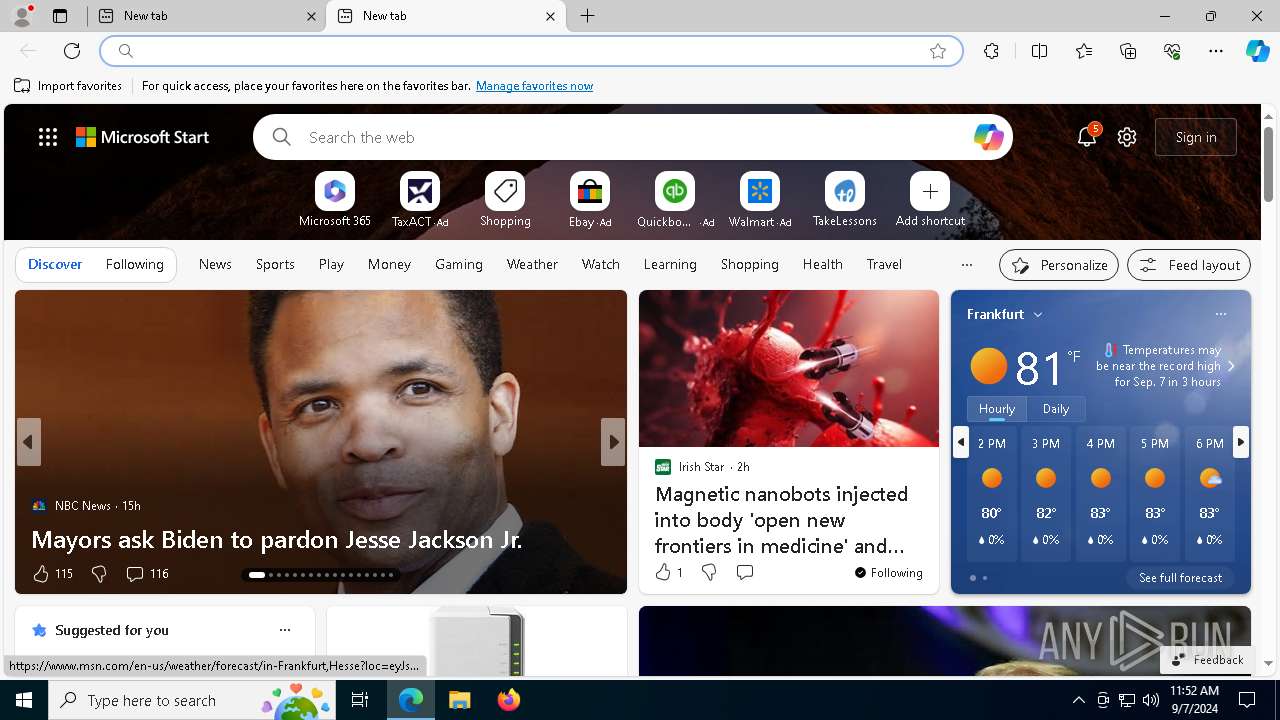Dislike the magnetic nanobots article
The image size is (1280, 720).
[x=709, y=572]
